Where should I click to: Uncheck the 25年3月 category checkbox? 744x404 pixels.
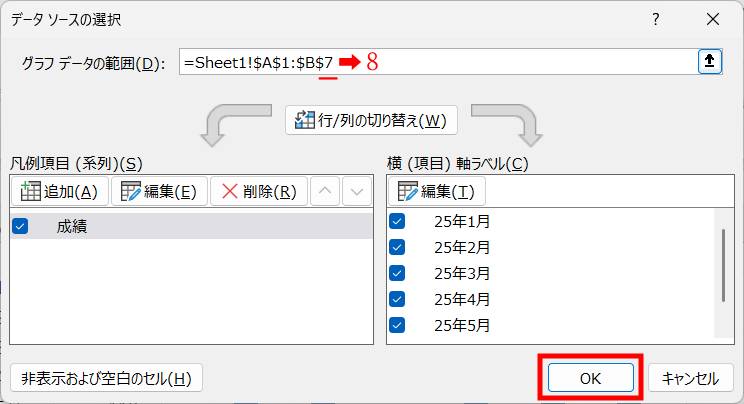point(397,273)
